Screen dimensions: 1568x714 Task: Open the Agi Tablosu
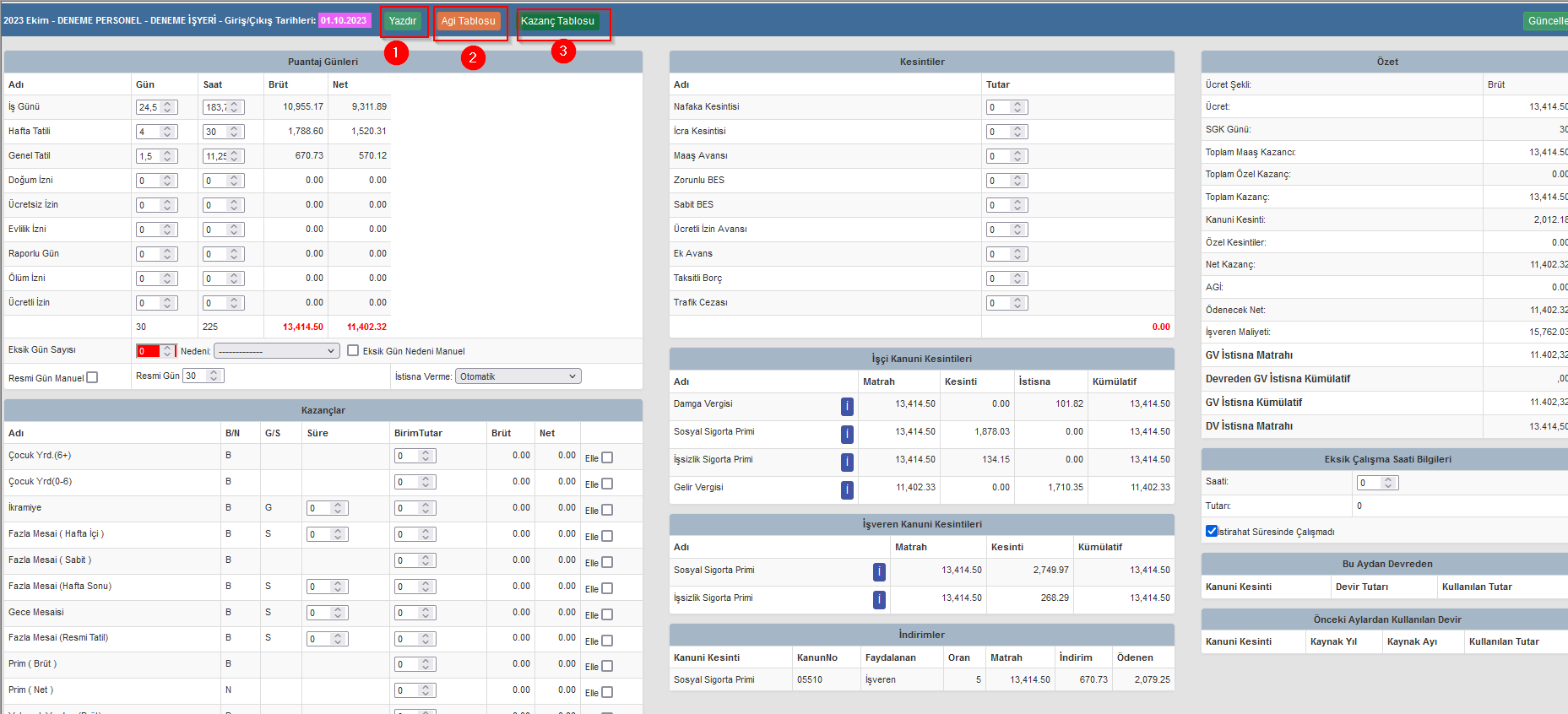(469, 21)
